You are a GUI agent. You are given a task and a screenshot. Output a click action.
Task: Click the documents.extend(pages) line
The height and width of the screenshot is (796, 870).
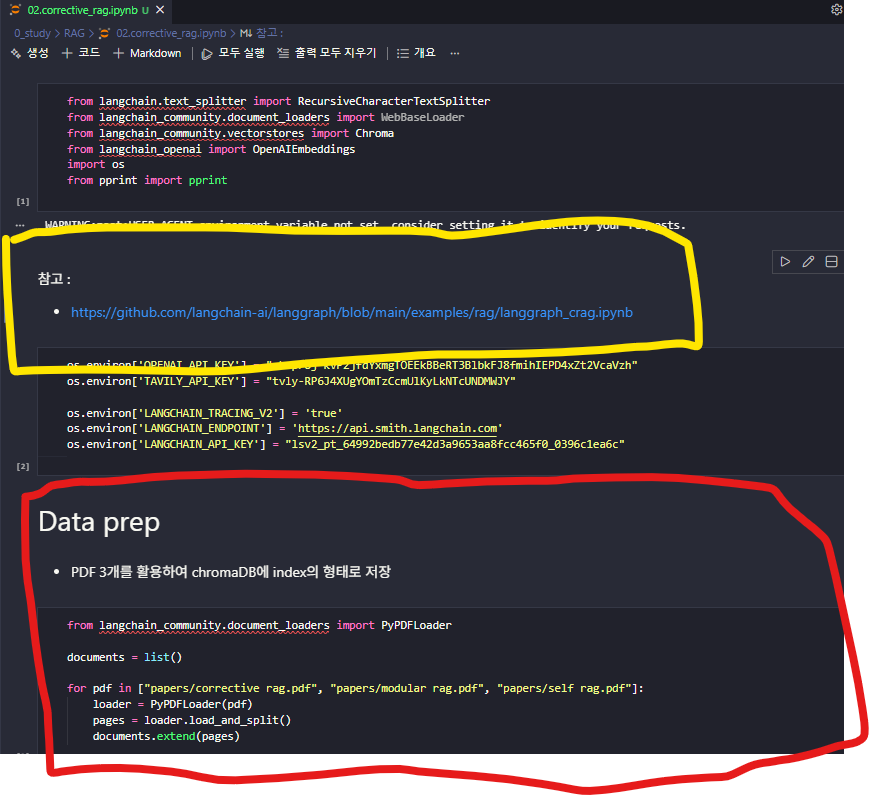tap(166, 736)
